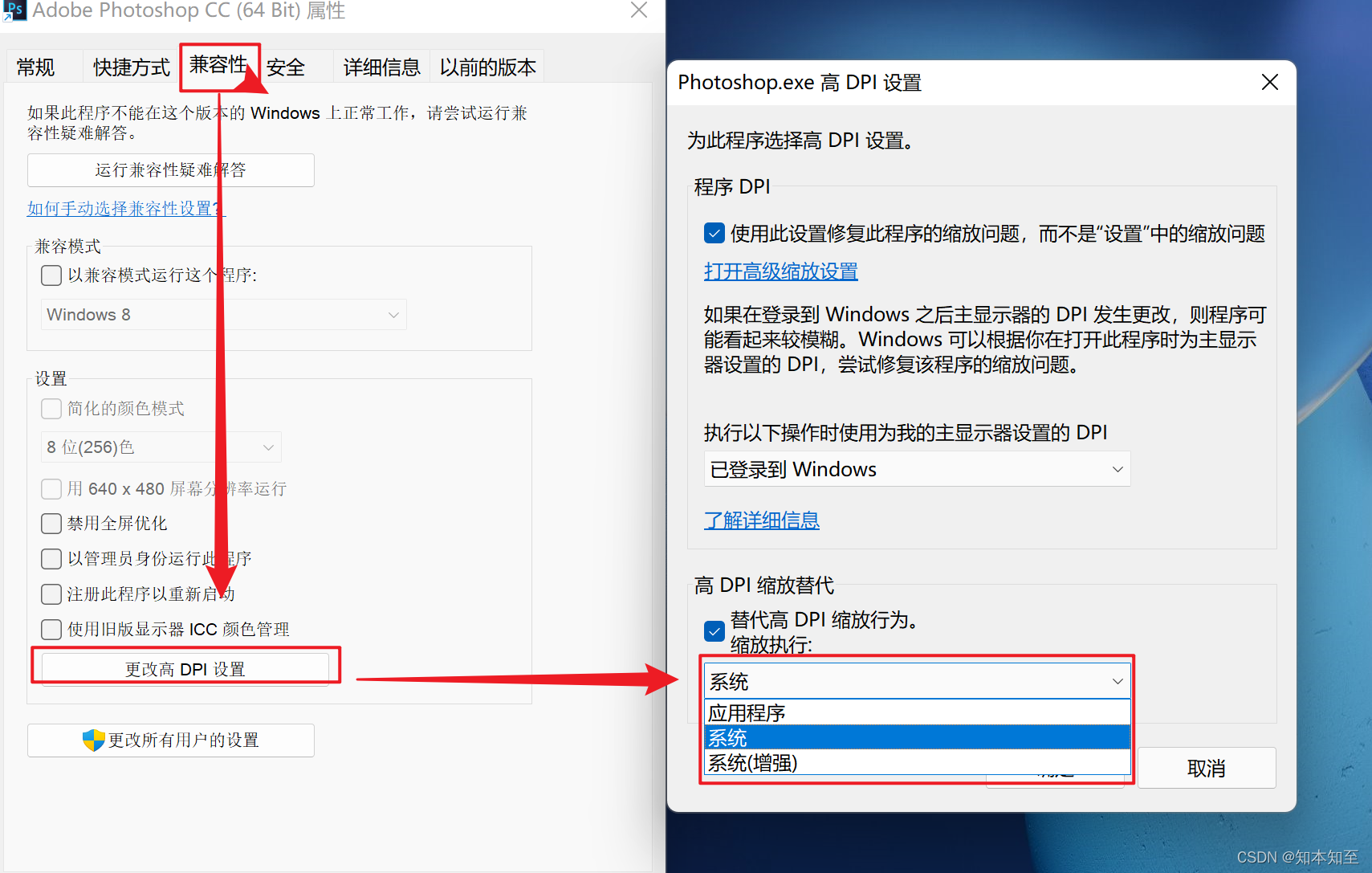
Task: Check 以管理员身份运行此程序
Action: (51, 559)
